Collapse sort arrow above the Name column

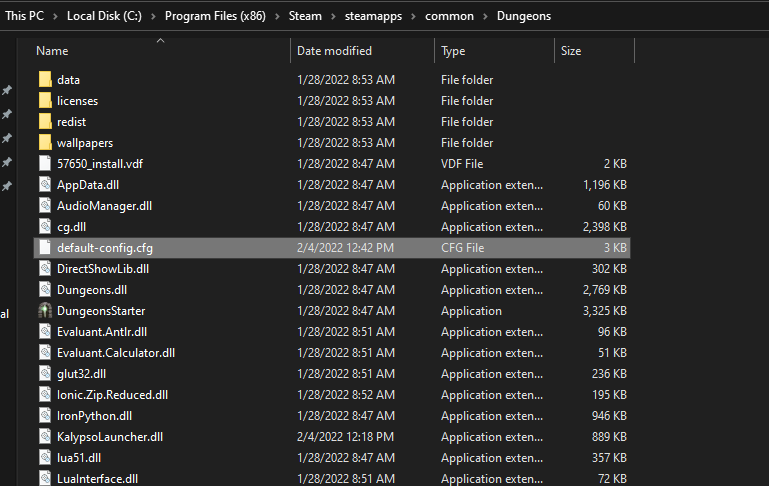click(x=160, y=41)
